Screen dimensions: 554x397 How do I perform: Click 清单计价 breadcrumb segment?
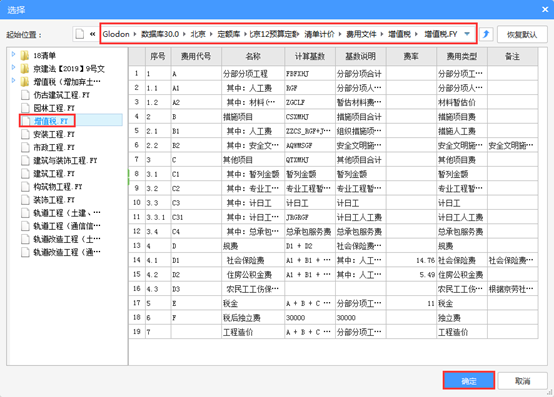click(319, 34)
